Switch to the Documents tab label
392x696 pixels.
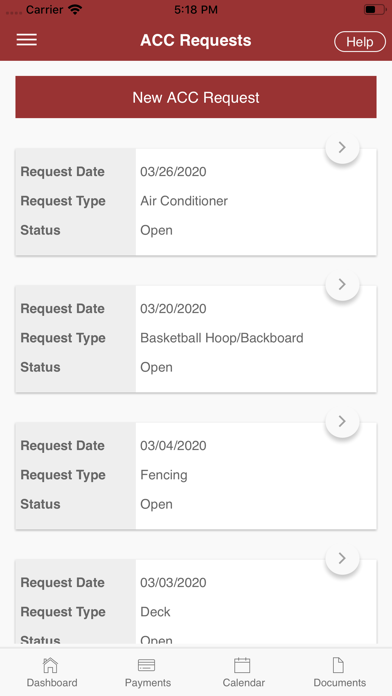(340, 683)
